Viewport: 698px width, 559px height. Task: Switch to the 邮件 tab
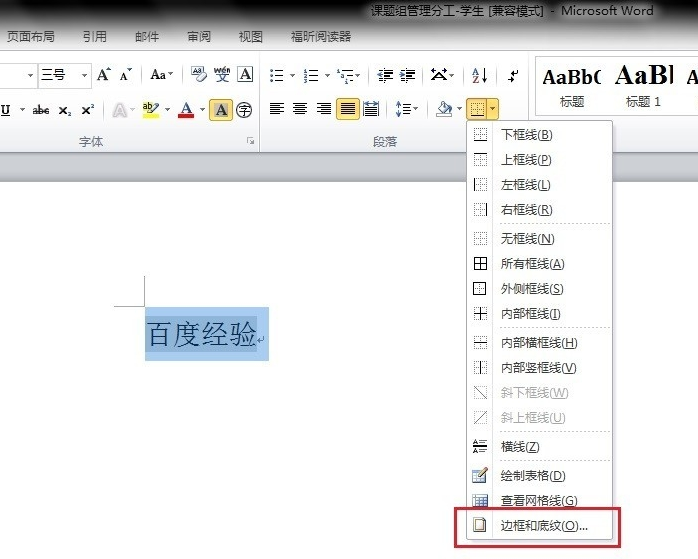point(147,36)
